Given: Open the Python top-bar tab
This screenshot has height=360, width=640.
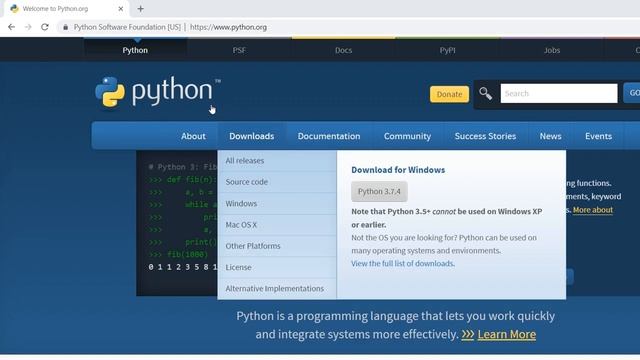Looking at the screenshot, I should tap(135, 50).
